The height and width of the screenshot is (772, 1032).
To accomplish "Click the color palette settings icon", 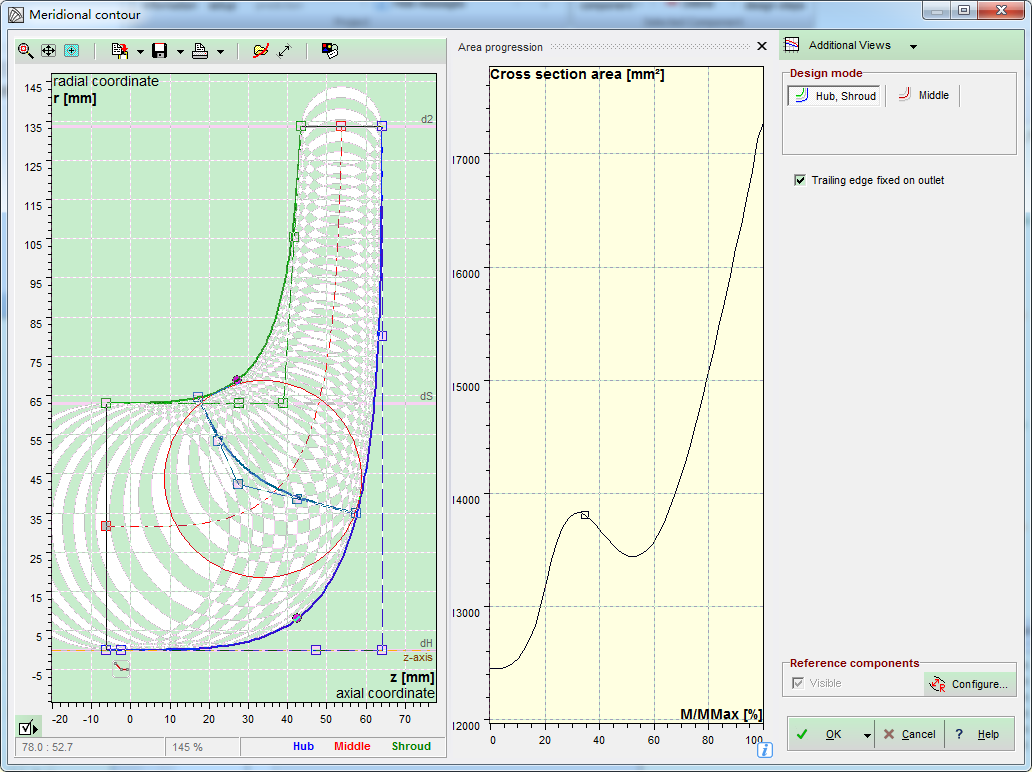I will [330, 51].
